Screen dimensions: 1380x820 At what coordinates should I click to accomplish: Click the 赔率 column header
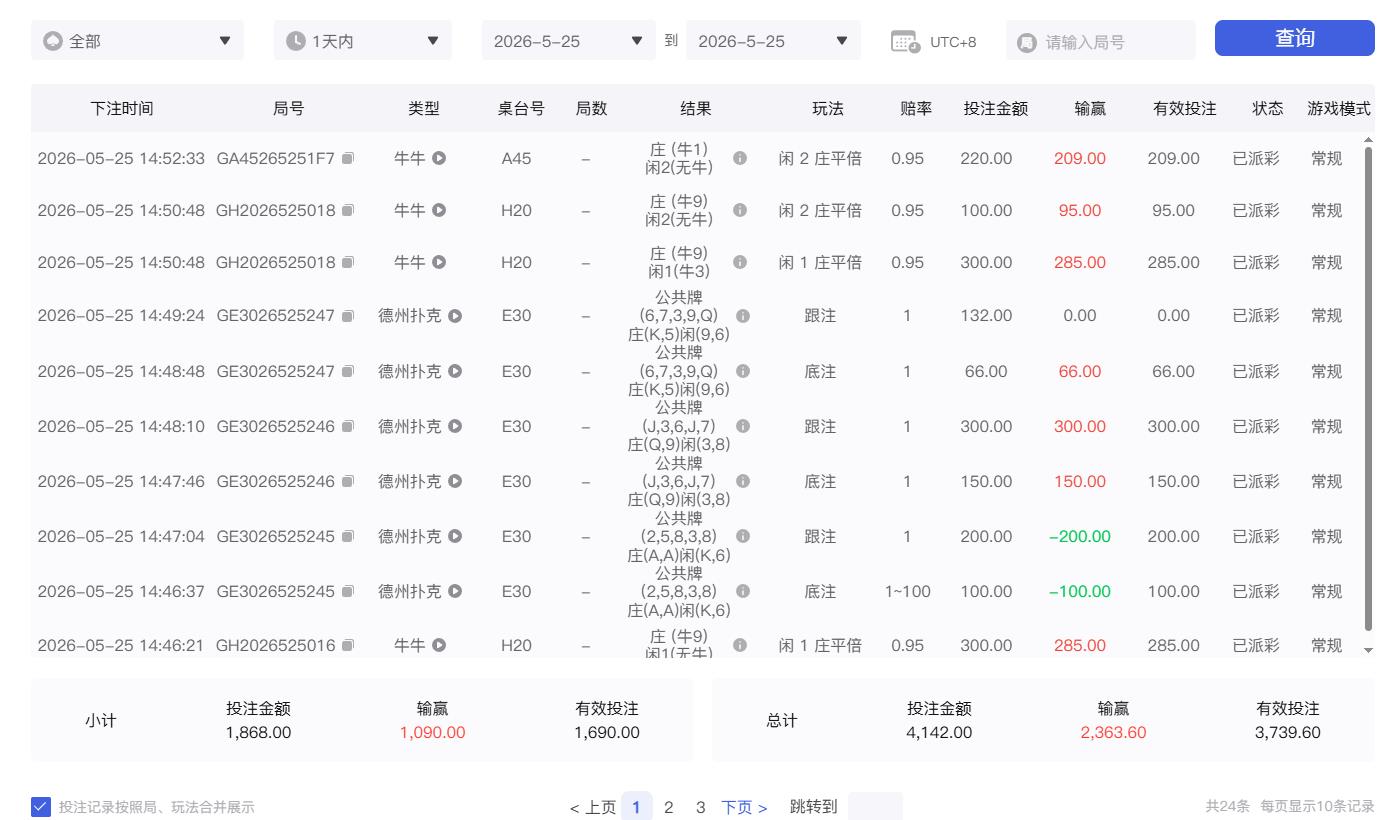[916, 109]
